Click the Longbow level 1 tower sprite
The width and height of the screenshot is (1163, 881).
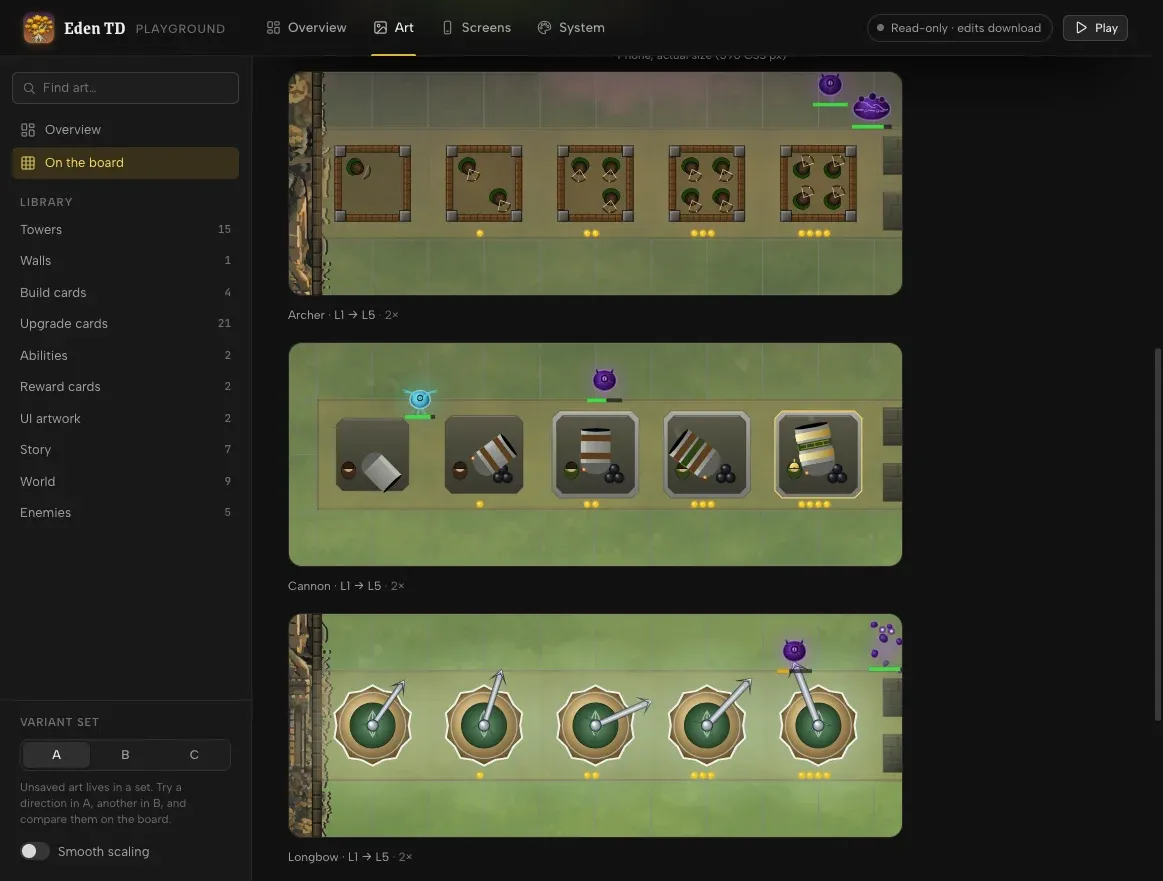tap(372, 725)
